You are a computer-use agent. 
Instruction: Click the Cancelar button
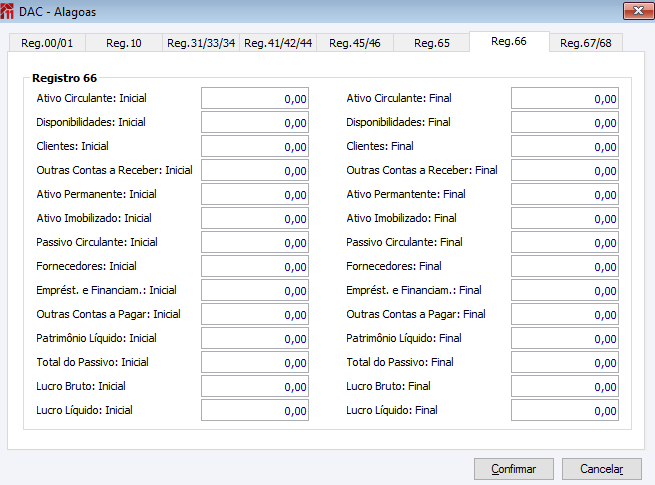(x=602, y=469)
